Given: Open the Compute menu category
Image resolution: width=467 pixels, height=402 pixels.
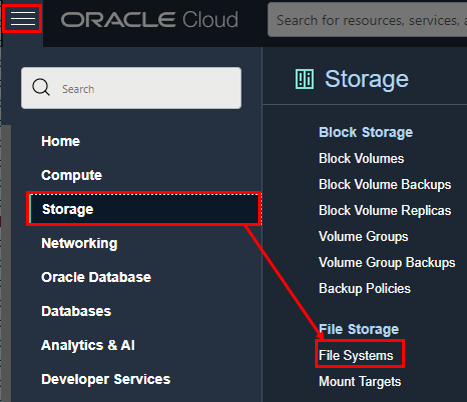Looking at the screenshot, I should 72,175.
